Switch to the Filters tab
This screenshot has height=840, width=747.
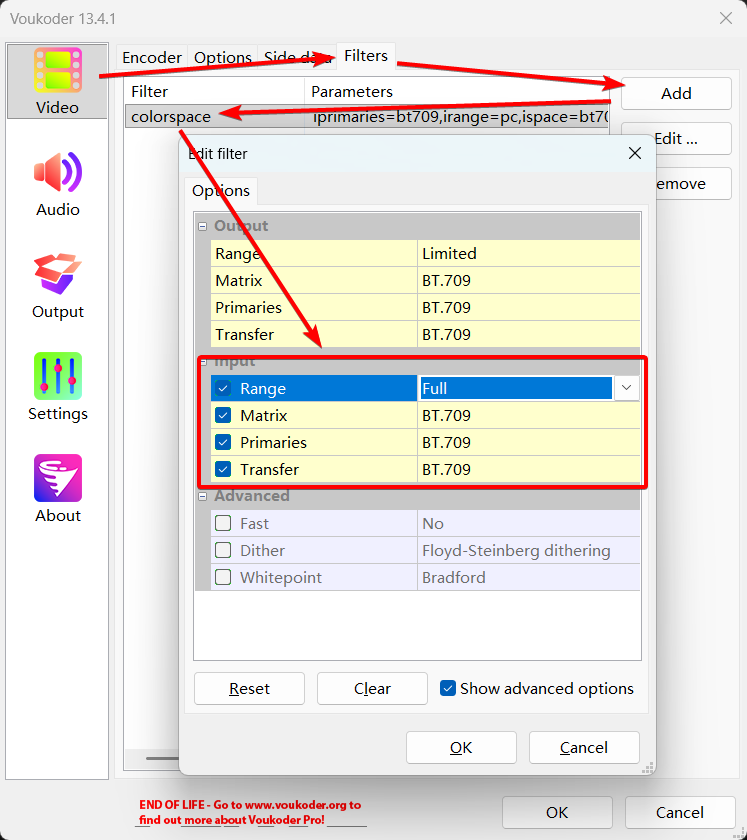366,56
